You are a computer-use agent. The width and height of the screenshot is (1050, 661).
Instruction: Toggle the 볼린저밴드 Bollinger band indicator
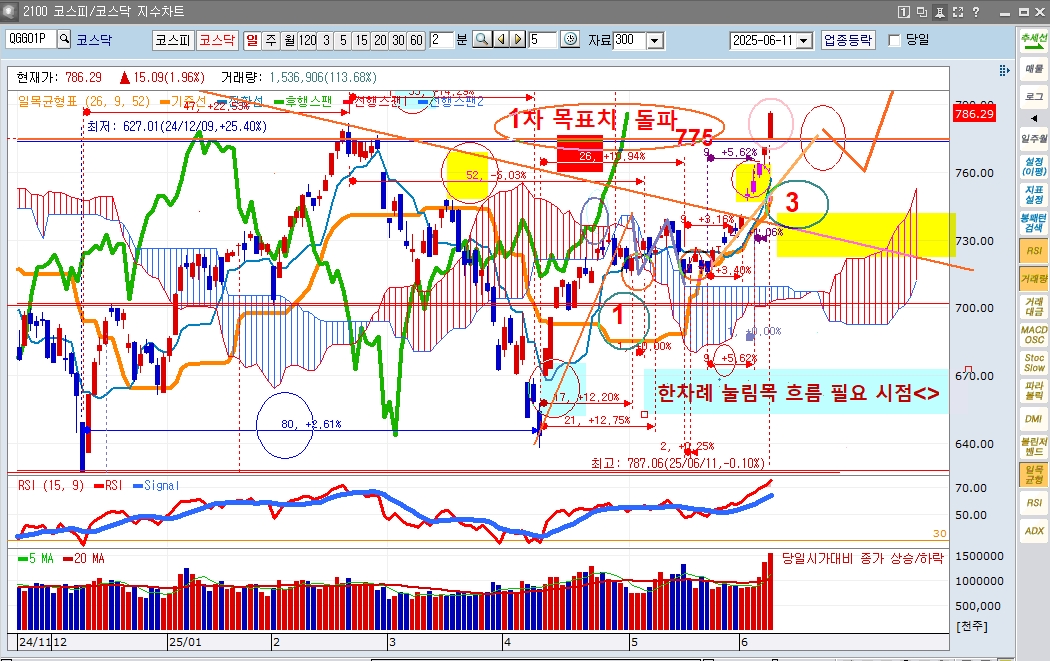pyautogui.click(x=1034, y=447)
